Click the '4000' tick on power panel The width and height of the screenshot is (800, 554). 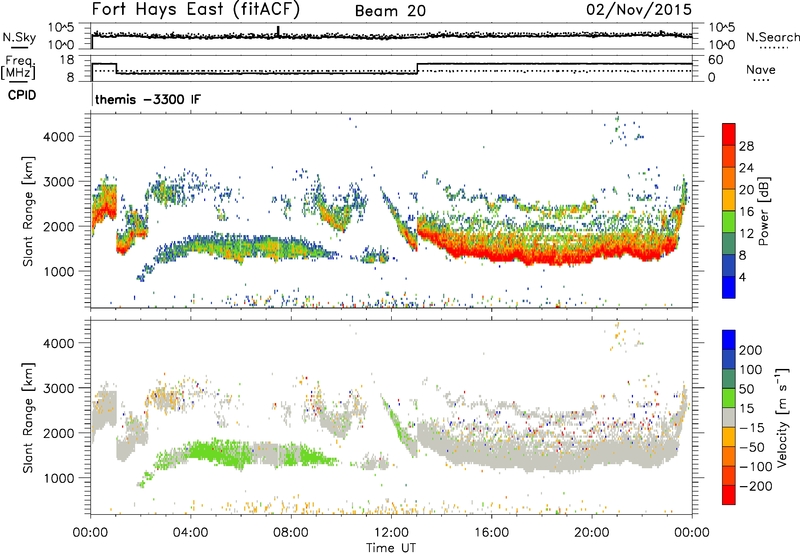(59, 137)
